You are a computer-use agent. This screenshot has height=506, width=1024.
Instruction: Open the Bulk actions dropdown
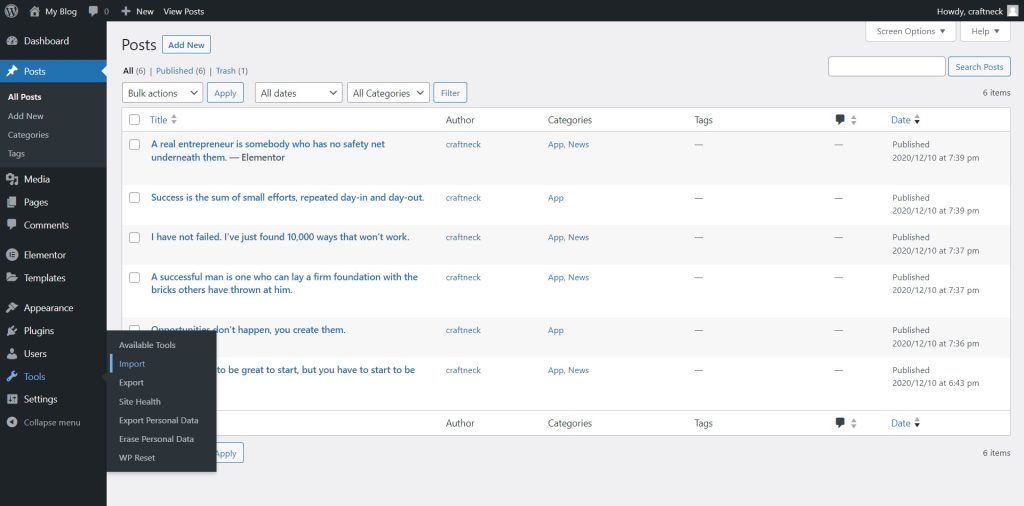(163, 93)
